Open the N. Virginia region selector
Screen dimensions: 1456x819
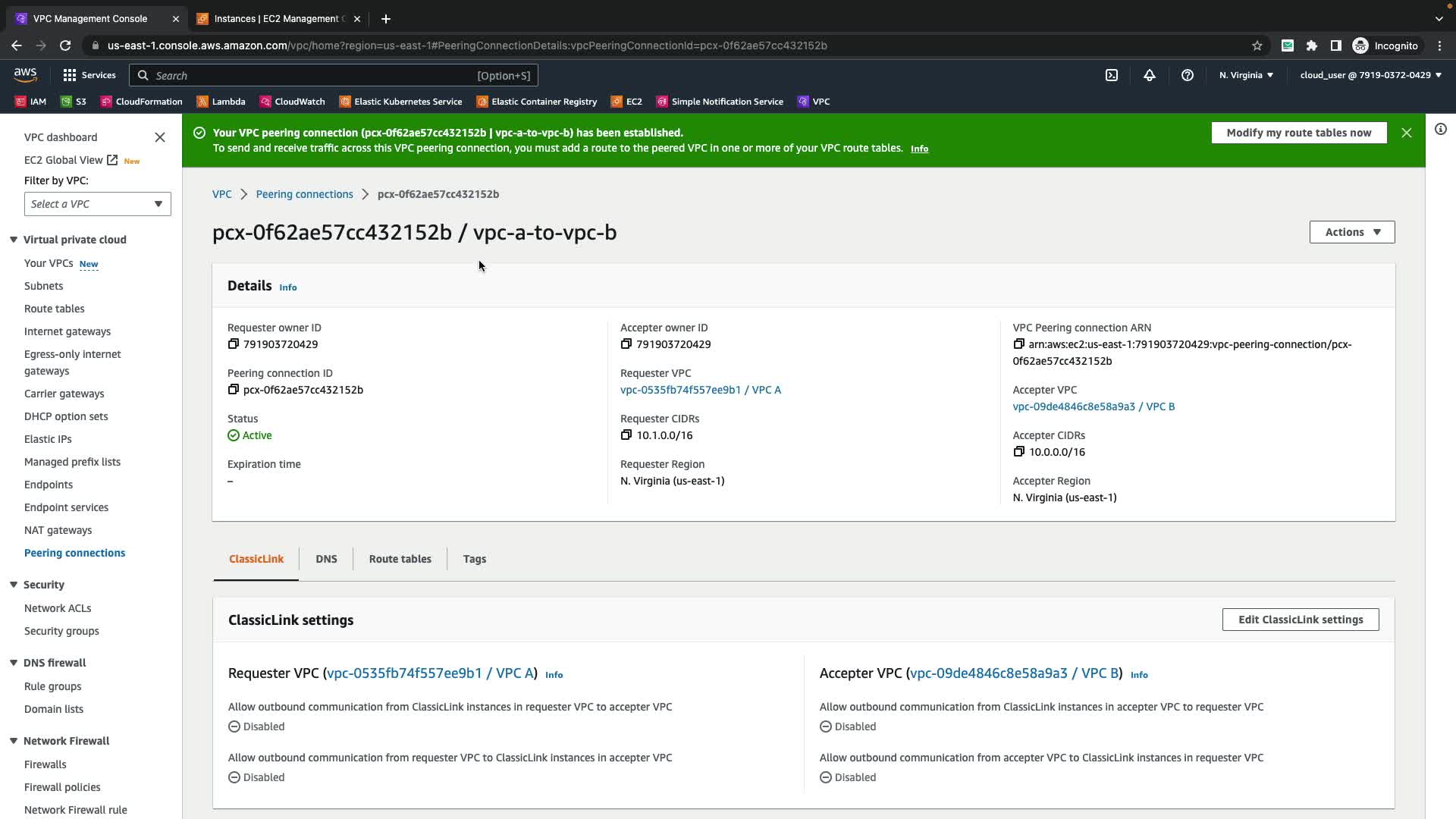[1246, 75]
